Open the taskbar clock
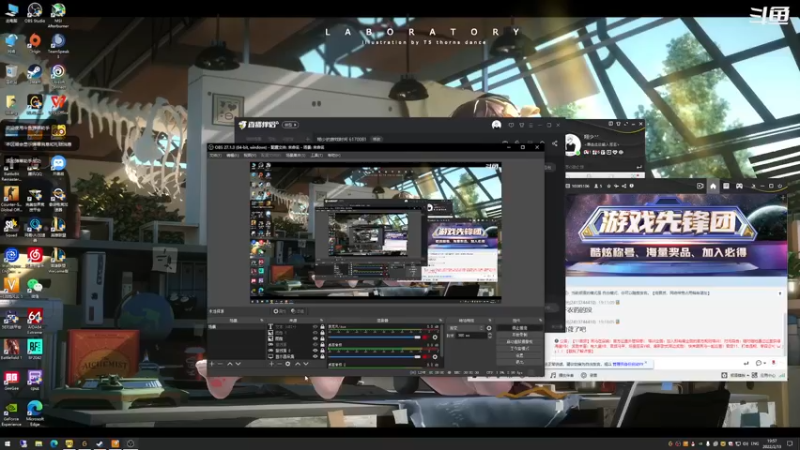 tap(772, 443)
